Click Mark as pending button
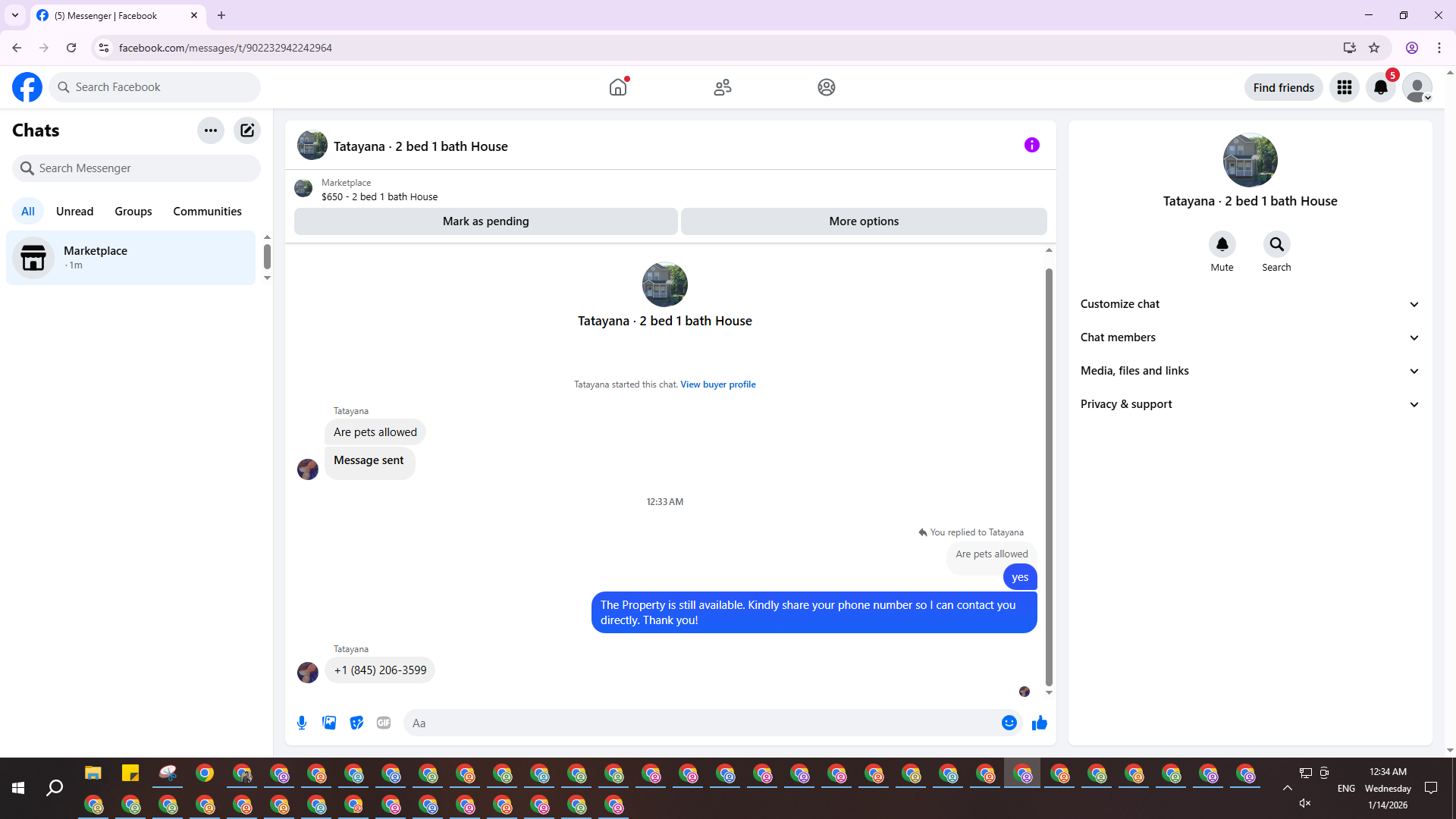 pyautogui.click(x=485, y=221)
